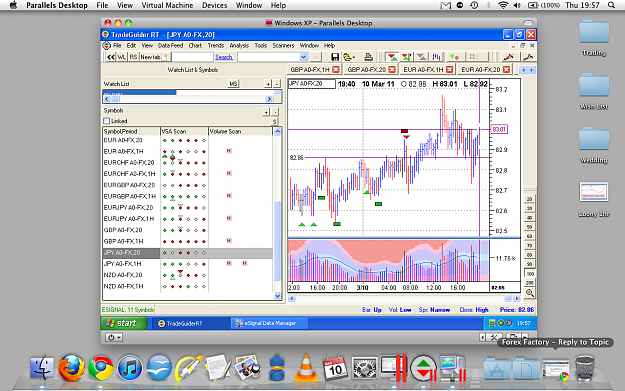Click the WL watch list toolbar button
The height and width of the screenshot is (391, 625).
coord(122,57)
